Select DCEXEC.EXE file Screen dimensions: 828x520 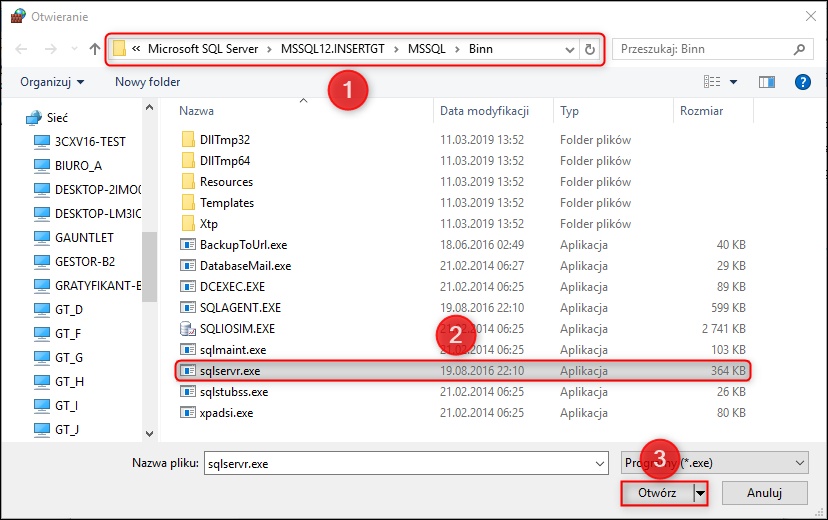coord(232,287)
